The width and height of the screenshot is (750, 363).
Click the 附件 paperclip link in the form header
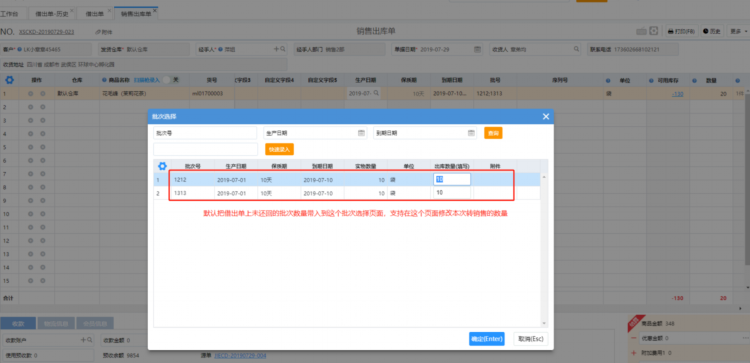tap(104, 32)
